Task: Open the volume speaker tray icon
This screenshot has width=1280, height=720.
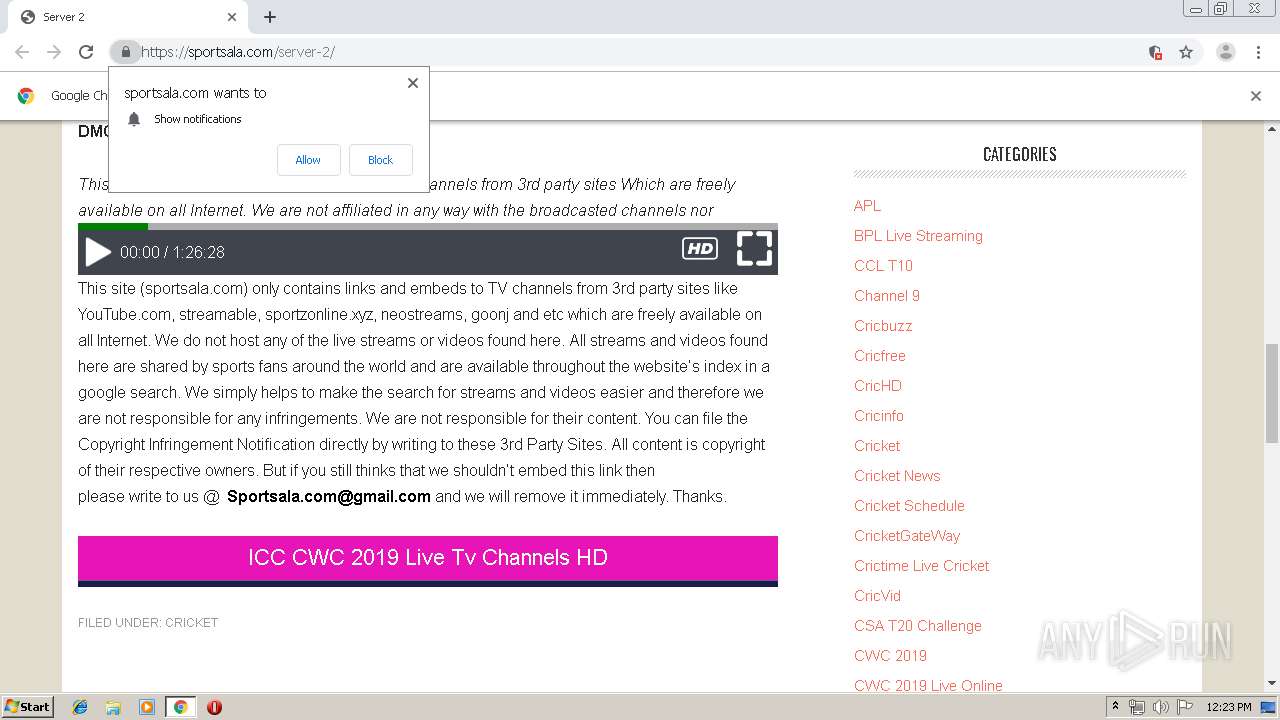Action: [1161, 706]
